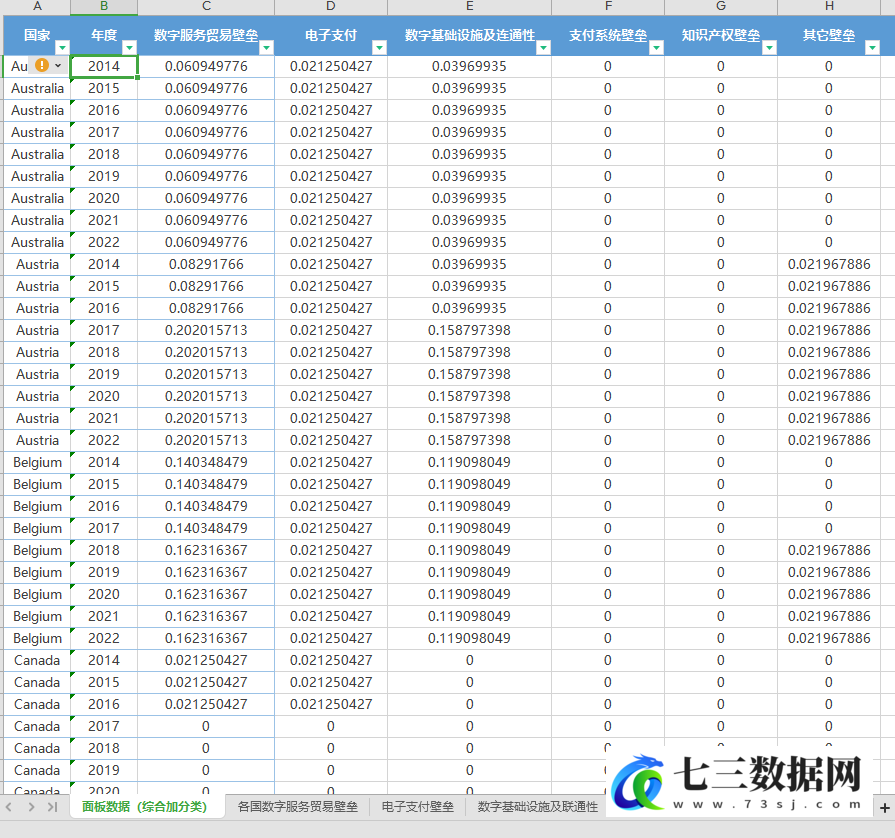Image resolution: width=895 pixels, height=838 pixels.
Task: Select 0.021250427 in column C Canada 2014 row
Action: [206, 660]
